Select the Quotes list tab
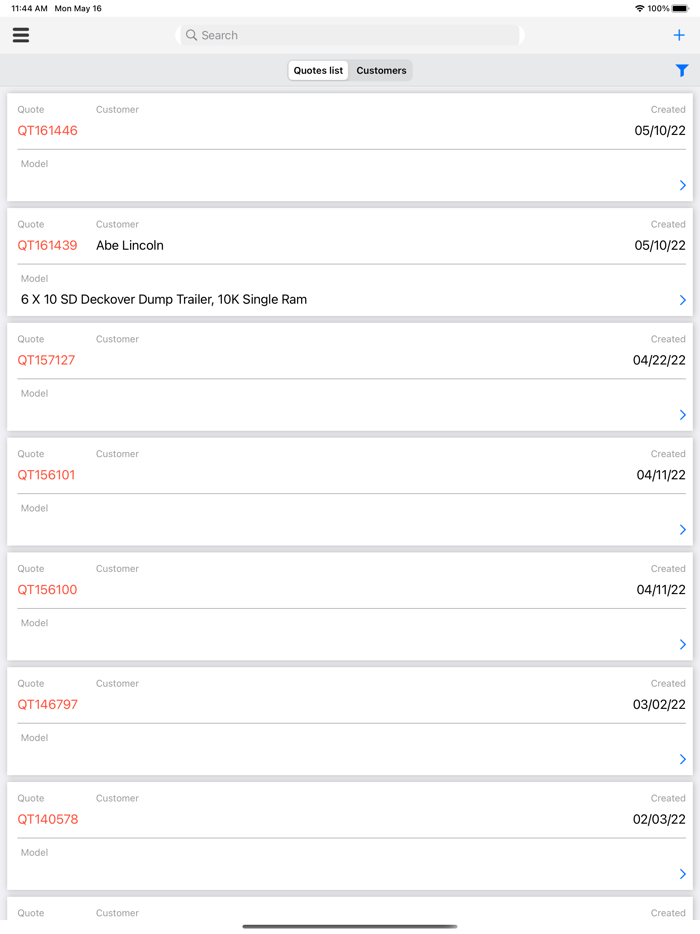The image size is (700, 934). pos(317,70)
